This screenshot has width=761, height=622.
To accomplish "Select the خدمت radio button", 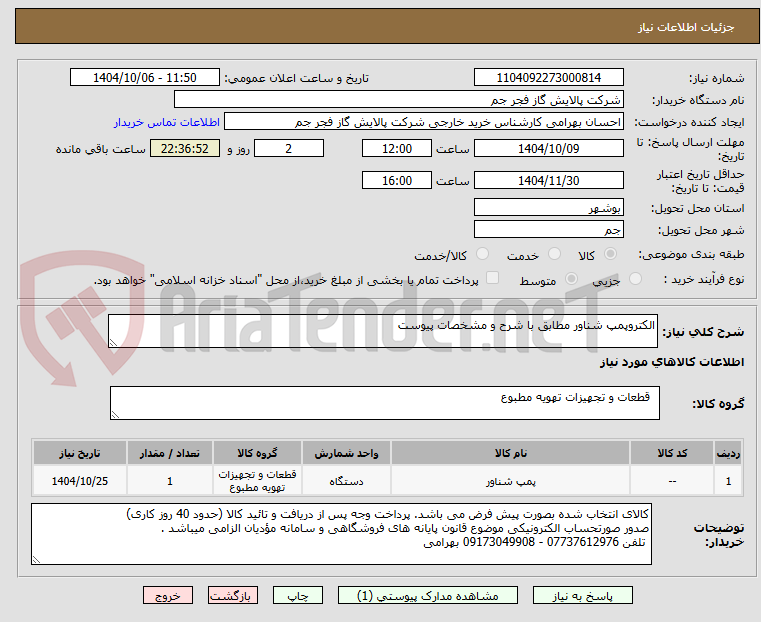I will click(x=554, y=254).
